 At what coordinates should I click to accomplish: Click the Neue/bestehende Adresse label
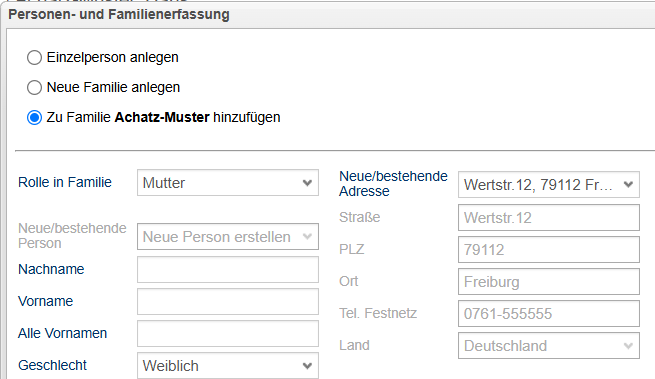click(x=393, y=183)
